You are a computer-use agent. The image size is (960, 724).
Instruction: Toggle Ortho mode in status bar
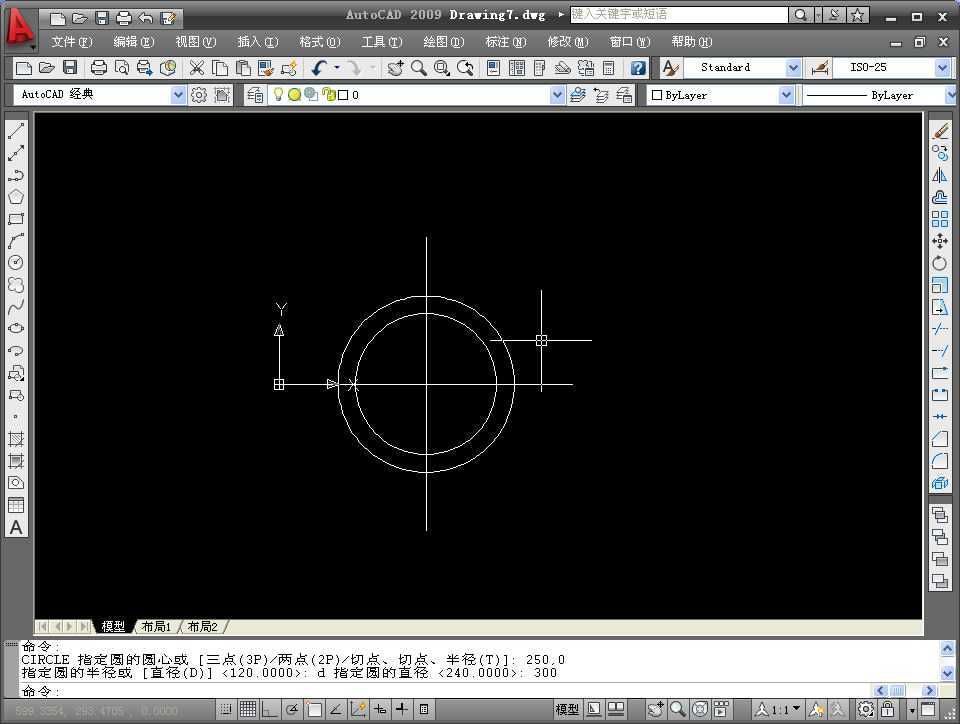[269, 709]
